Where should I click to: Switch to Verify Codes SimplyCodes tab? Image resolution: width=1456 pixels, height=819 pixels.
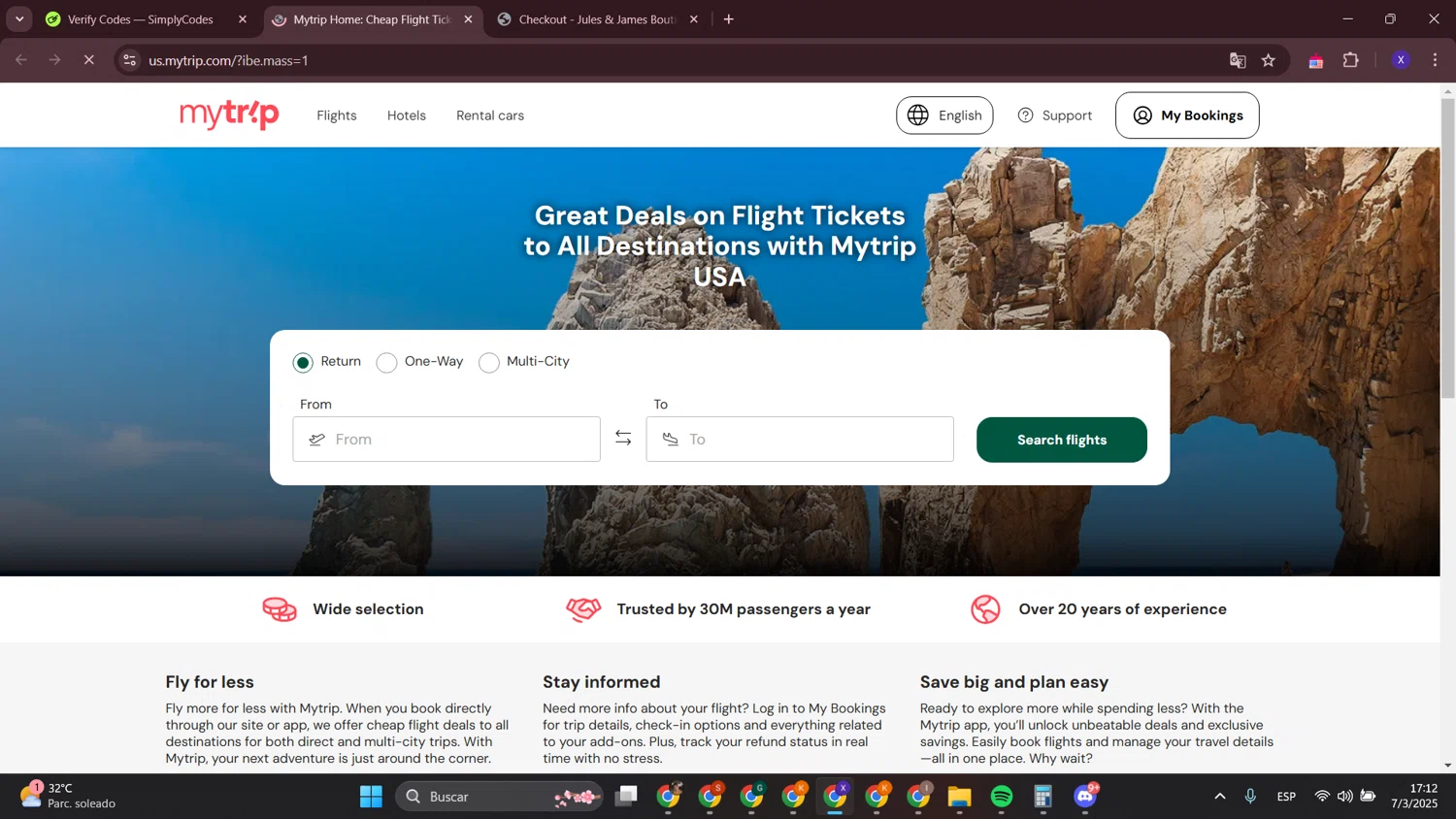(x=140, y=19)
